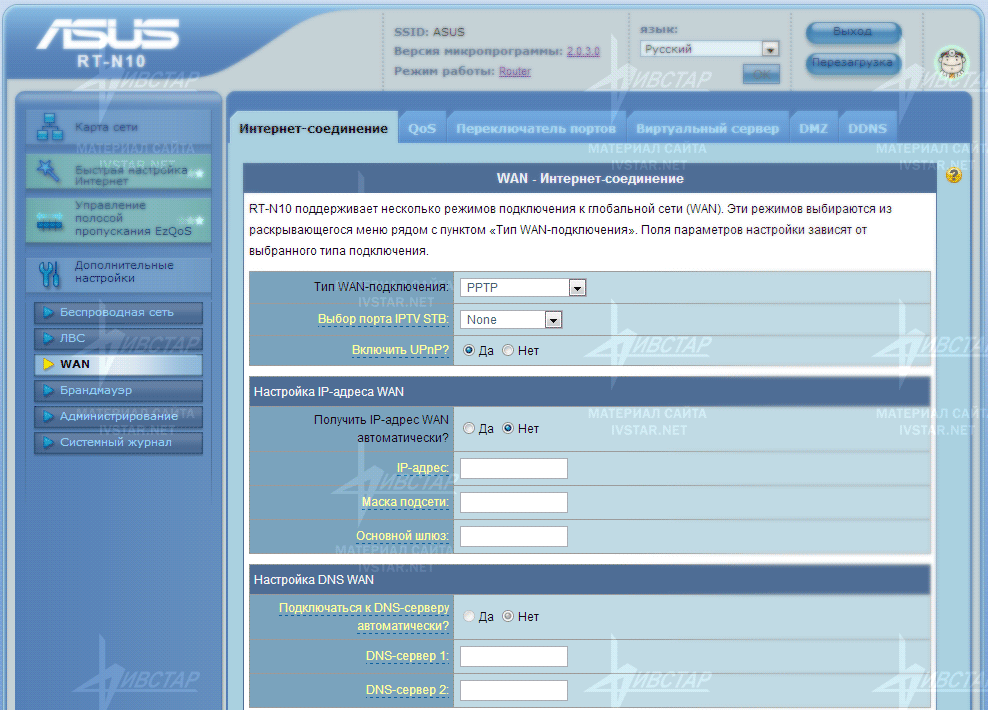
Task: Open the WAN connection type dropdown (PPTP)
Action: point(523,288)
